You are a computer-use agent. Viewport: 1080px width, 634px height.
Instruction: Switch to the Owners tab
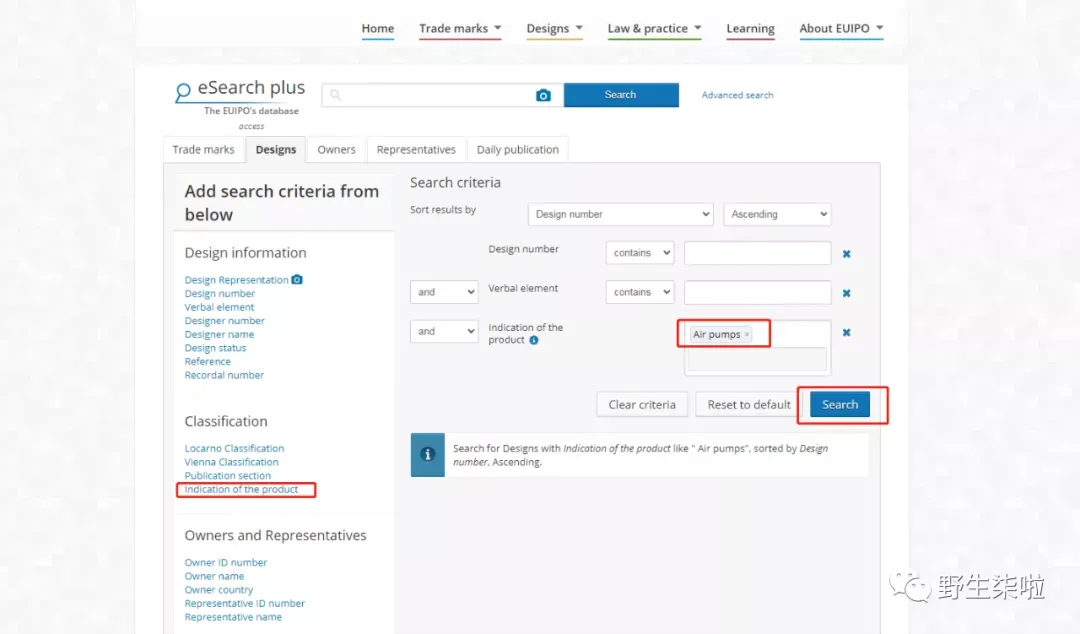point(336,150)
